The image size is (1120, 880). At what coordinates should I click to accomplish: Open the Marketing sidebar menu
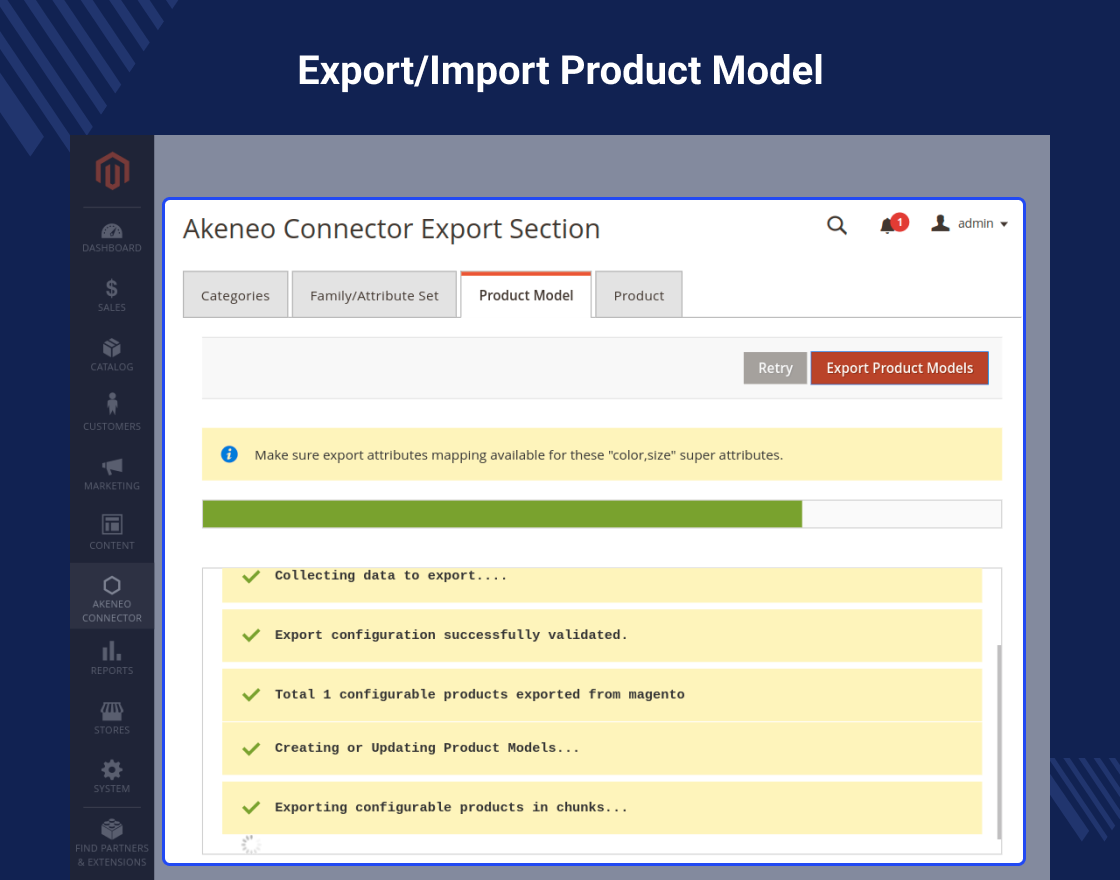coord(112,474)
